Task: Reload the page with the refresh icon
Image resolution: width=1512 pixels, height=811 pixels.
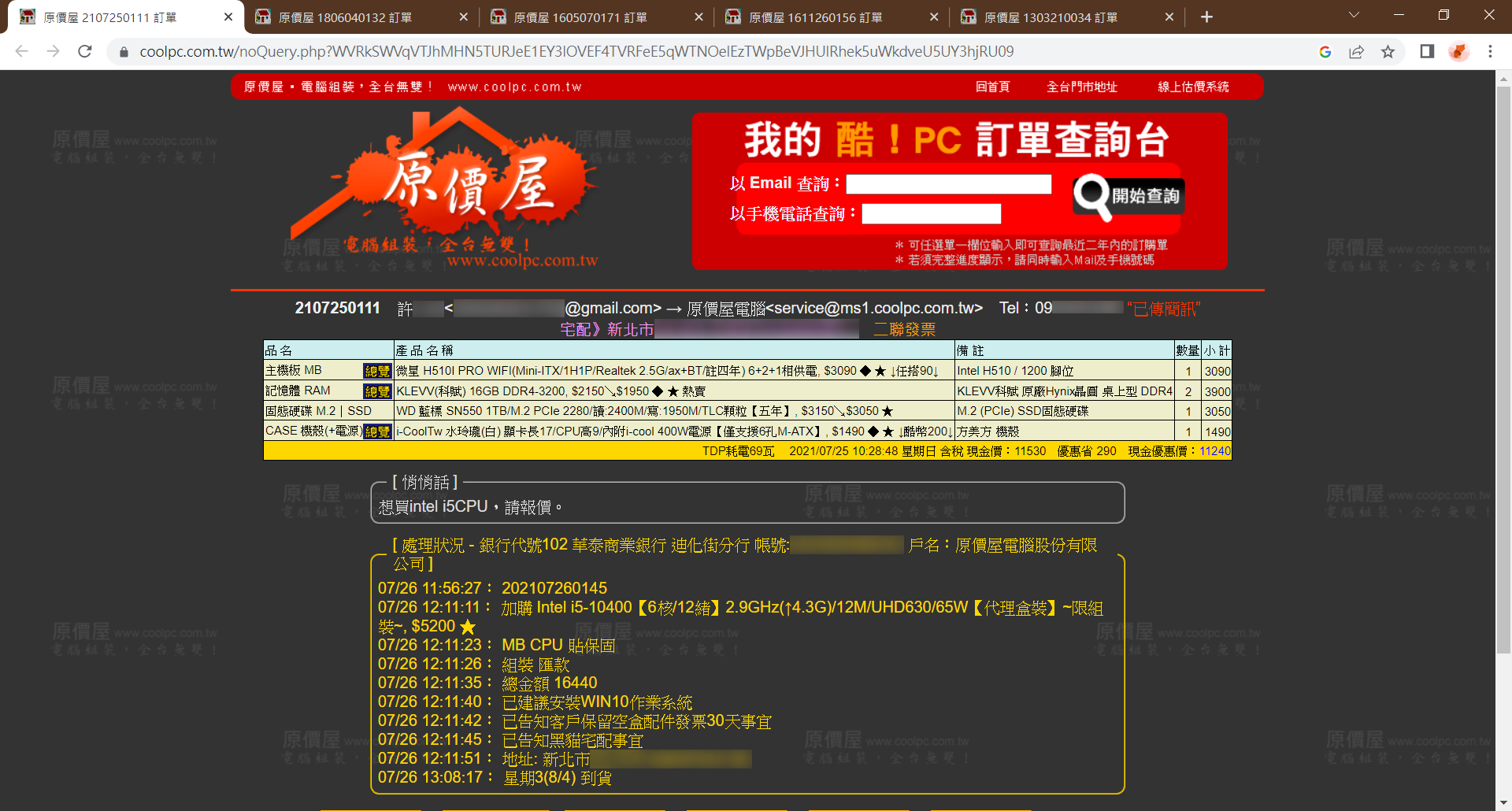Action: point(85,51)
